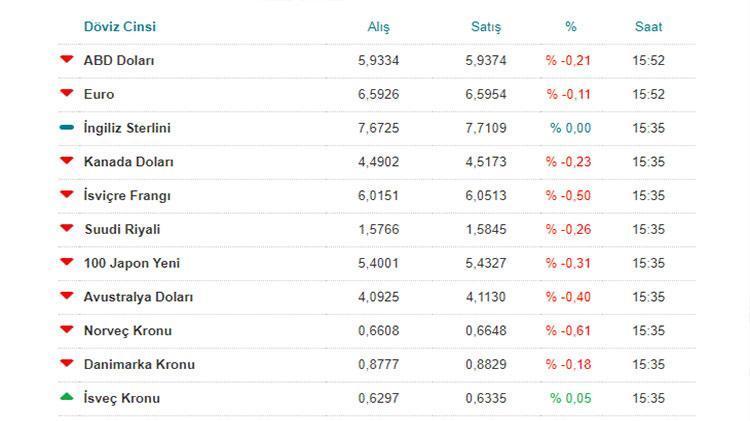Click the teal dash icon beside İngiliz Sterlini
Viewport: 750px width, 421px height.
coord(67,127)
